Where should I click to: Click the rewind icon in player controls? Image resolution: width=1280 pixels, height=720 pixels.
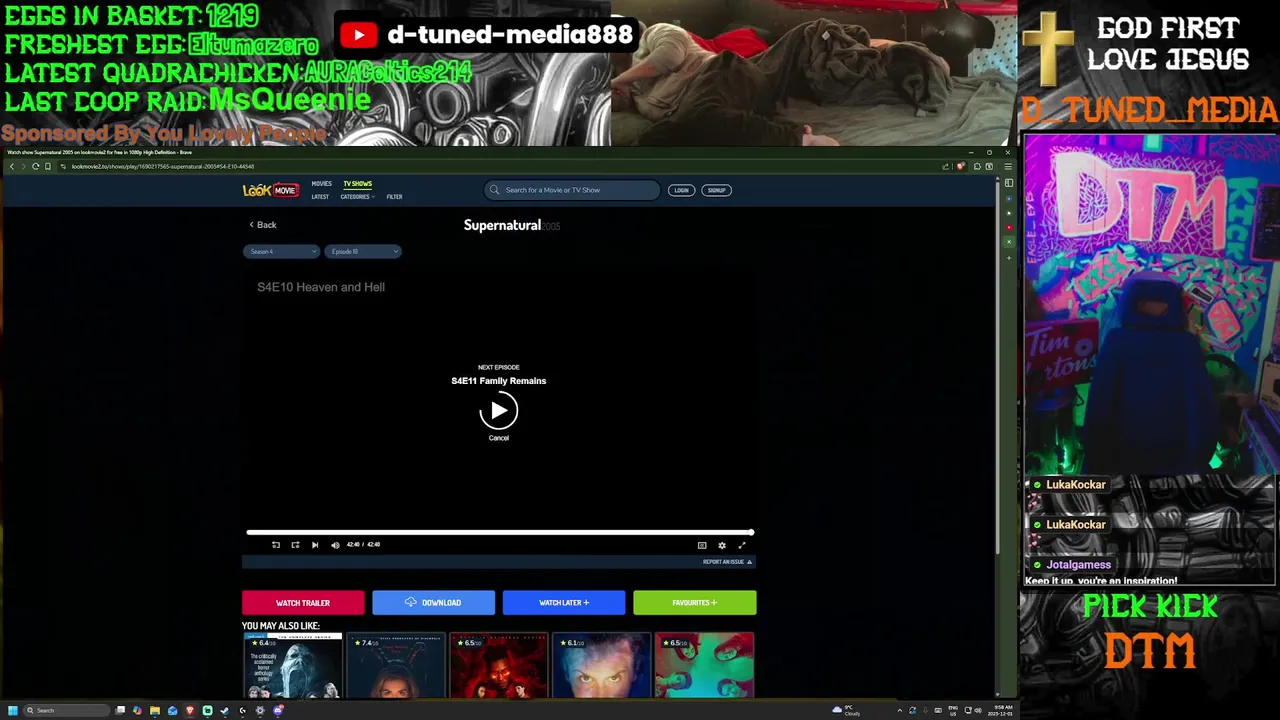(276, 545)
